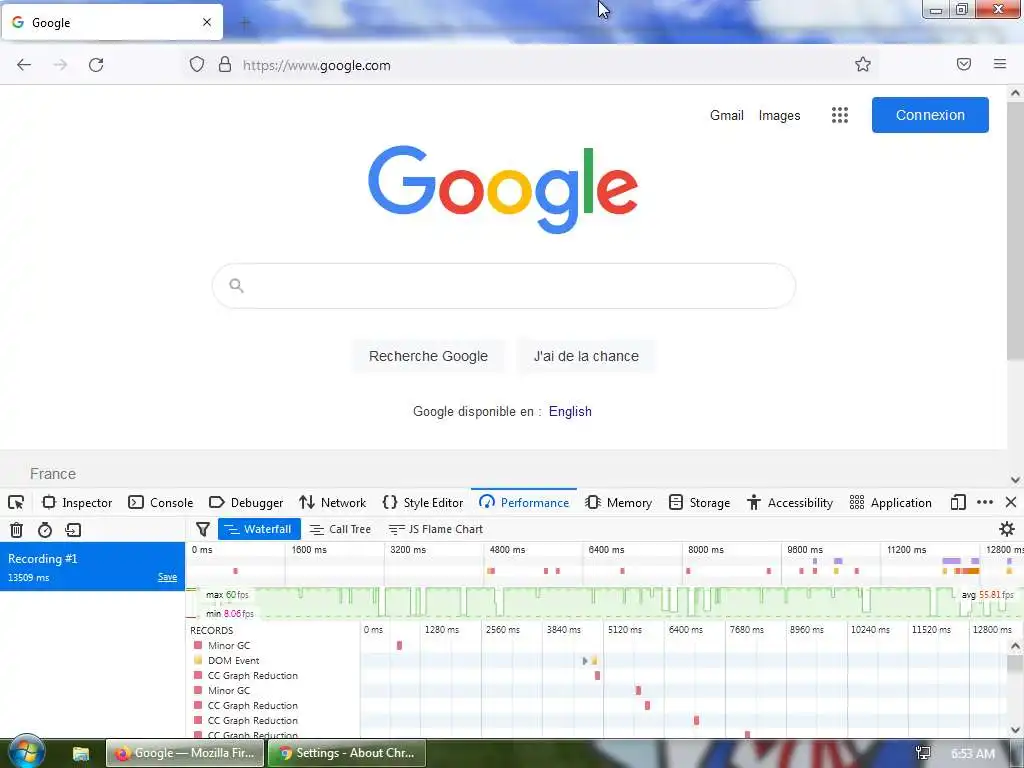Click the 4800 ms overview timeline tick
Viewport: 1024px width, 768px height.
pyautogui.click(x=507, y=549)
